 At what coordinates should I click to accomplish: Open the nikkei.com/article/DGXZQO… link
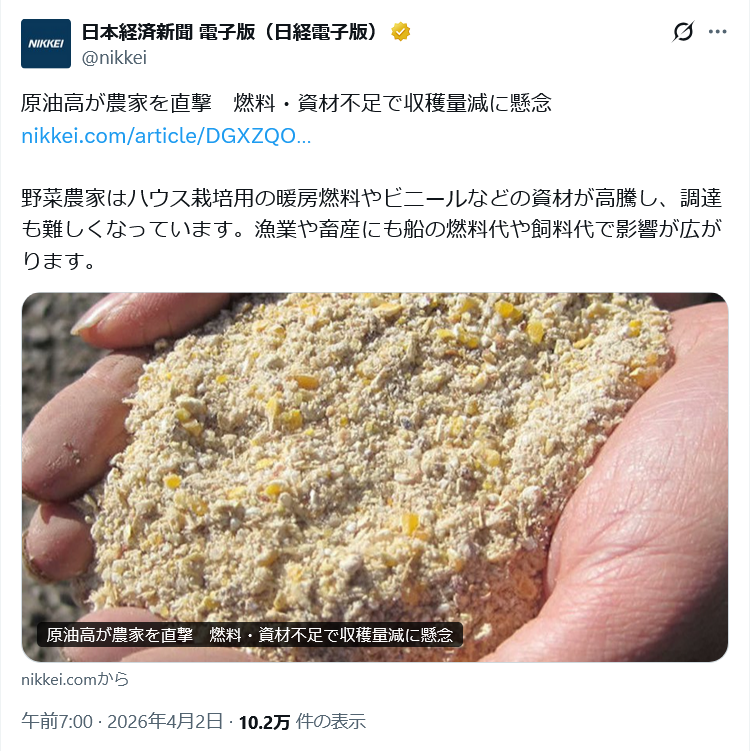tap(166, 136)
